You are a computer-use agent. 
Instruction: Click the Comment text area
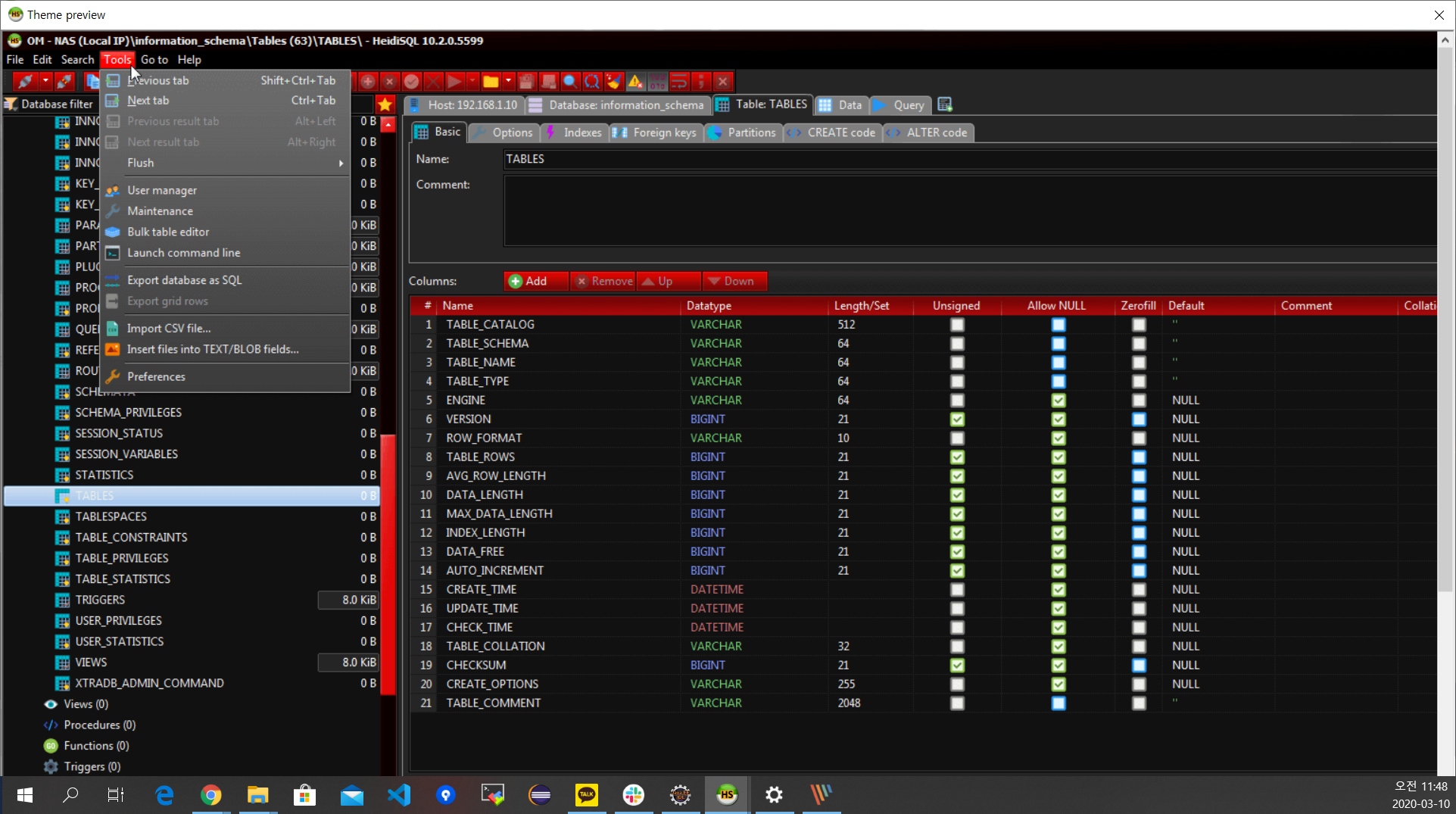coord(970,211)
